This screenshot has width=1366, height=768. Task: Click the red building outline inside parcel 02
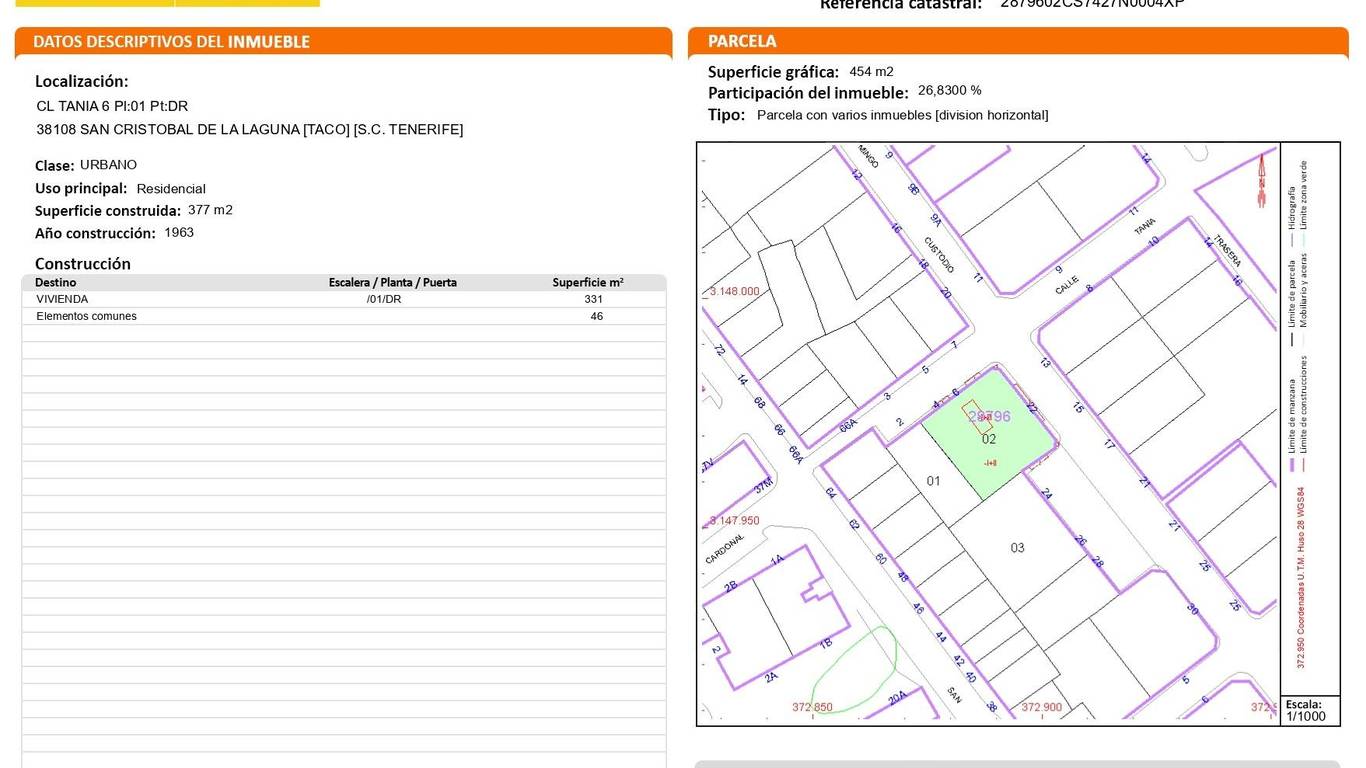pos(976,414)
